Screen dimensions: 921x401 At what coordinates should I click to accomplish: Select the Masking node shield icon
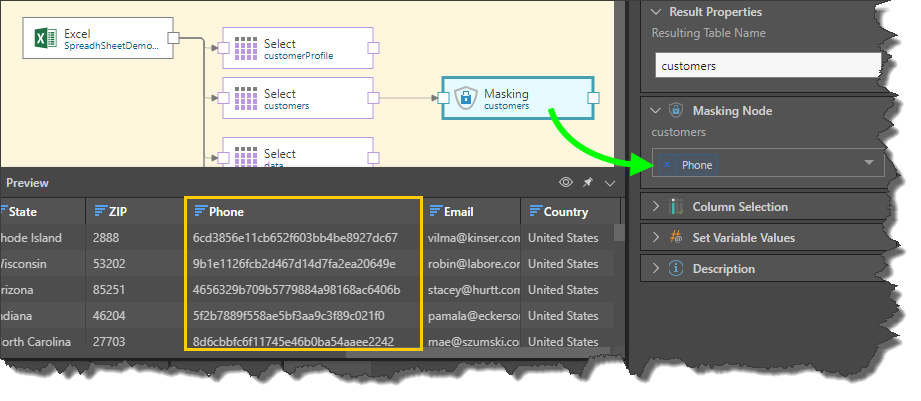click(x=465, y=98)
